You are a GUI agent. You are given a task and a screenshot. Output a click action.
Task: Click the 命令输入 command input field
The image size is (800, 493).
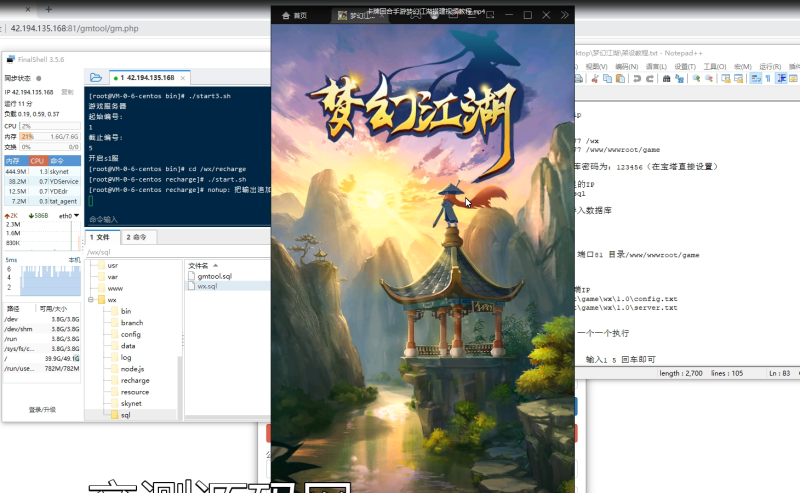click(x=178, y=219)
